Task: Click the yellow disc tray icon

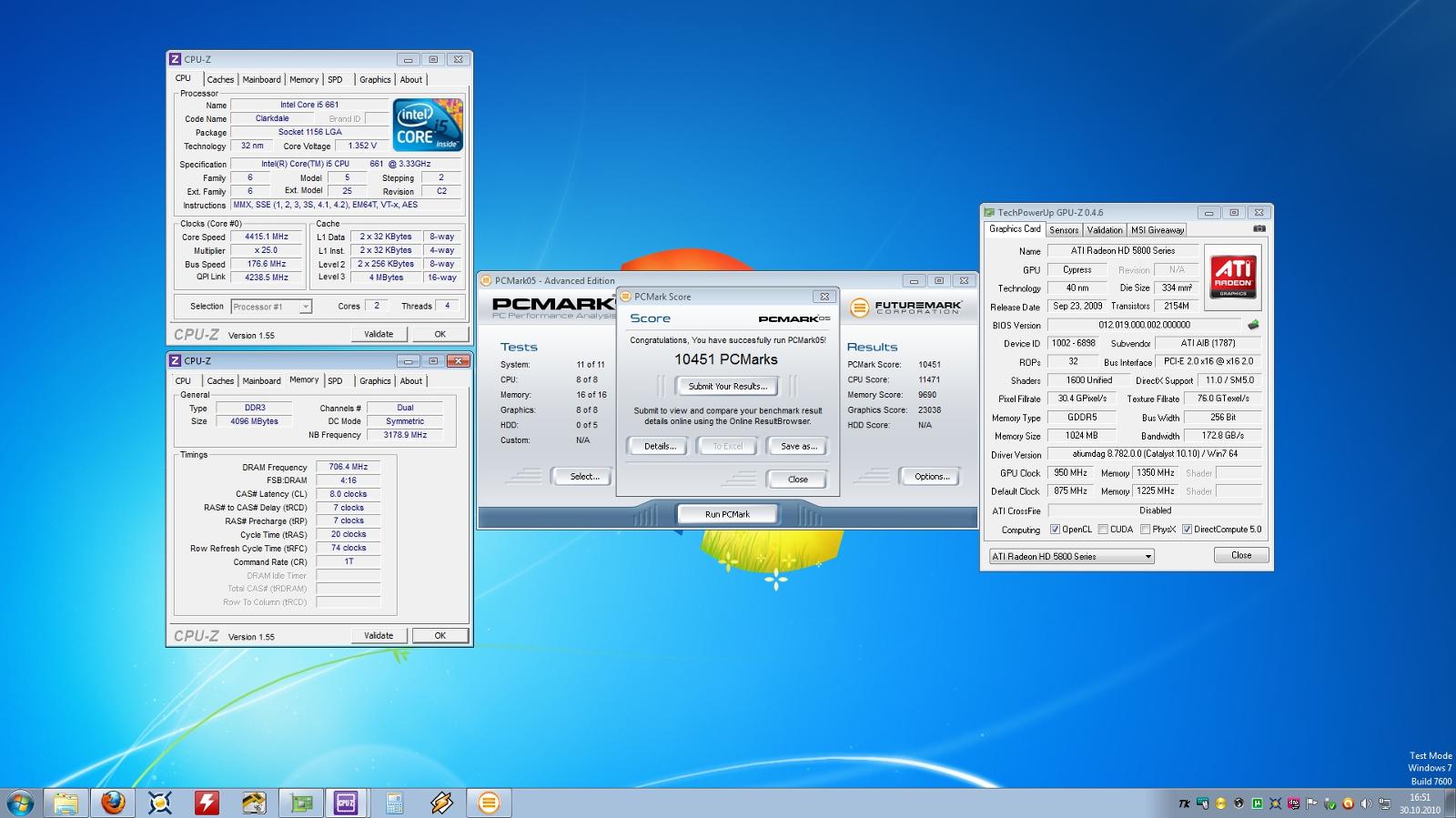Action: click(x=1220, y=803)
